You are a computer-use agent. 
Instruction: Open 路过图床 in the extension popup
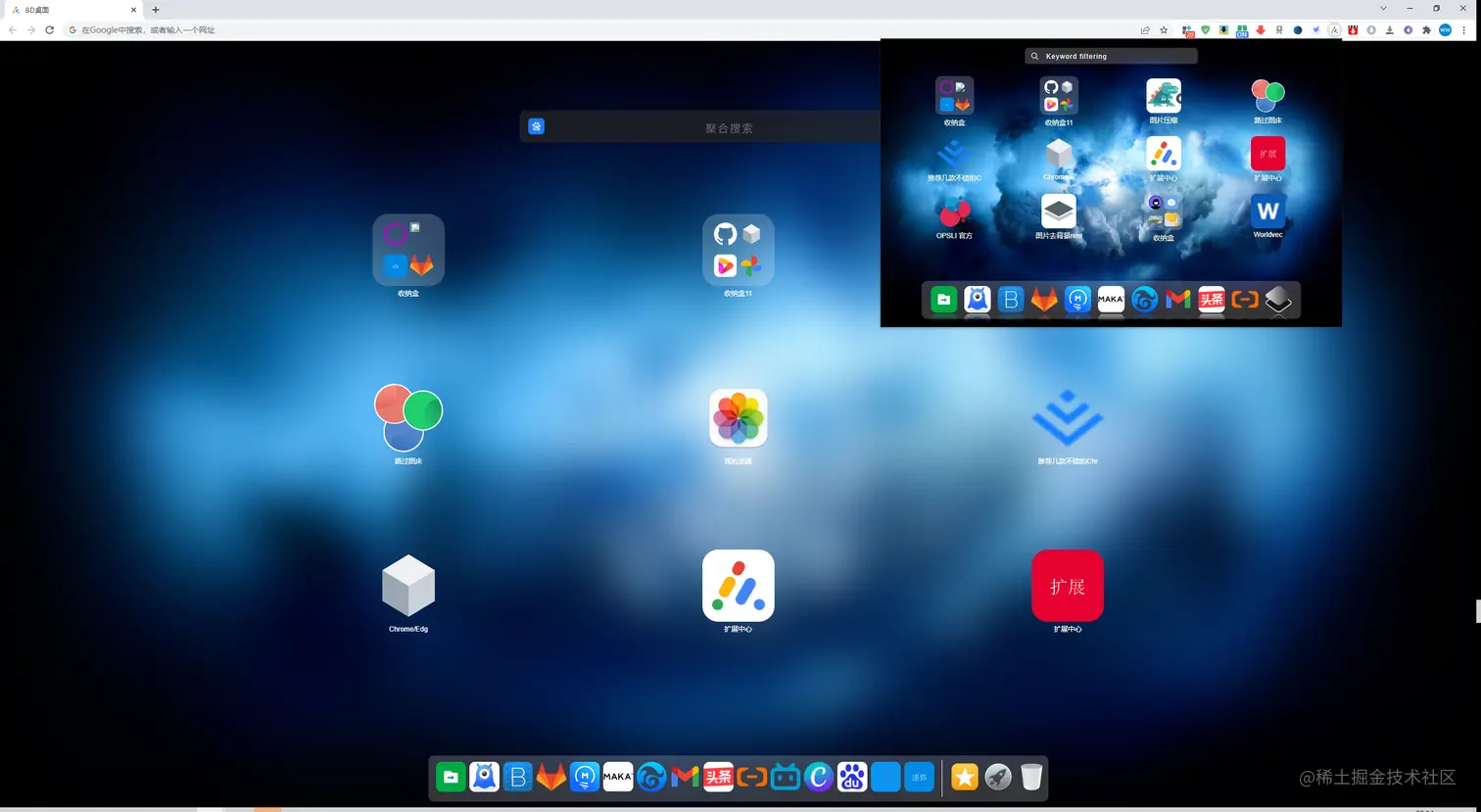(1267, 96)
